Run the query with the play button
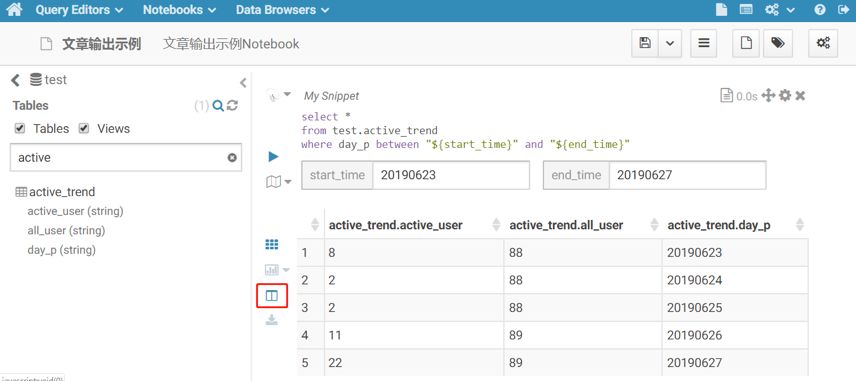856x381 pixels. 274,157
